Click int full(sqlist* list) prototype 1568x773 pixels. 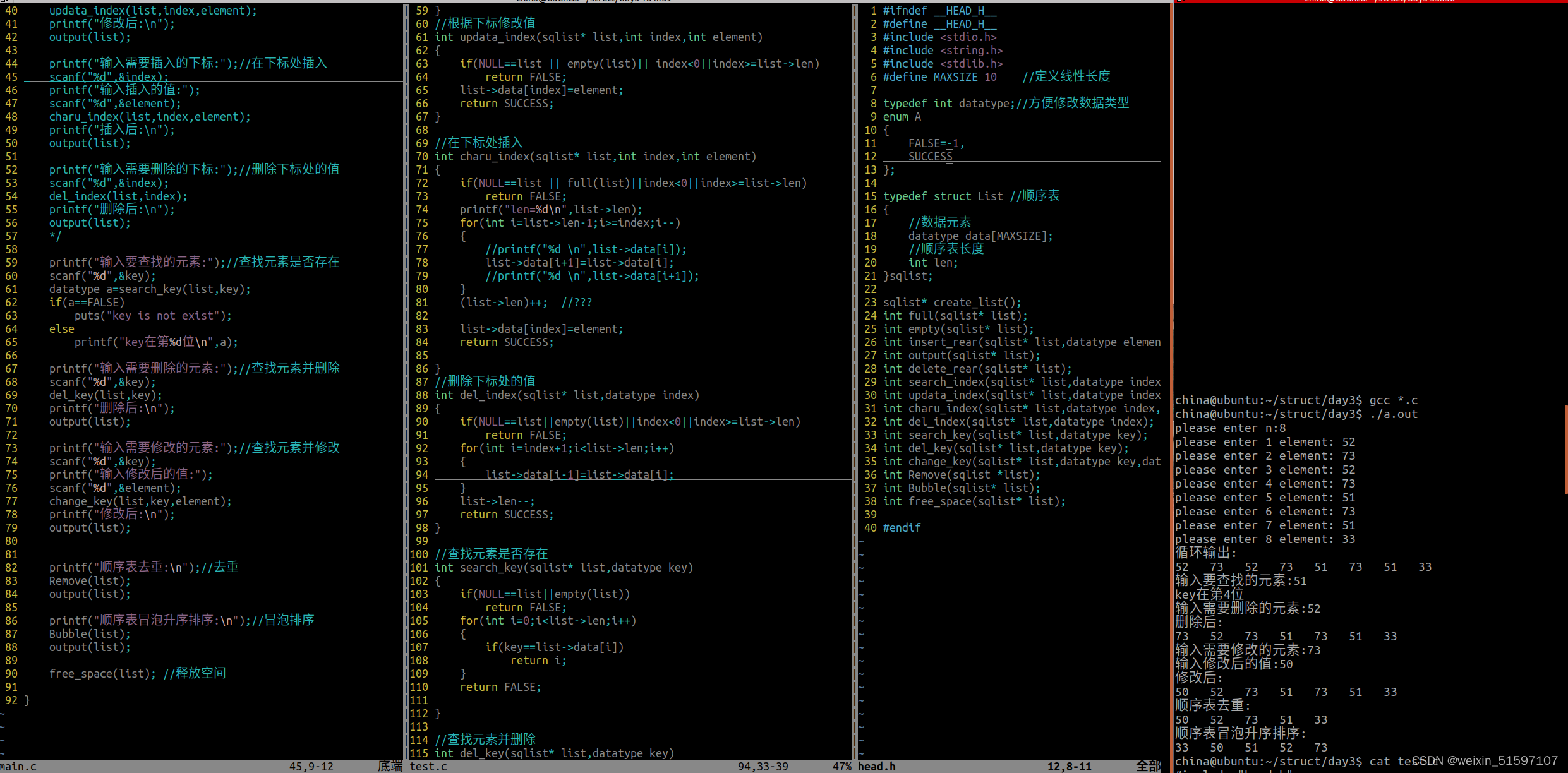[x=956, y=316]
